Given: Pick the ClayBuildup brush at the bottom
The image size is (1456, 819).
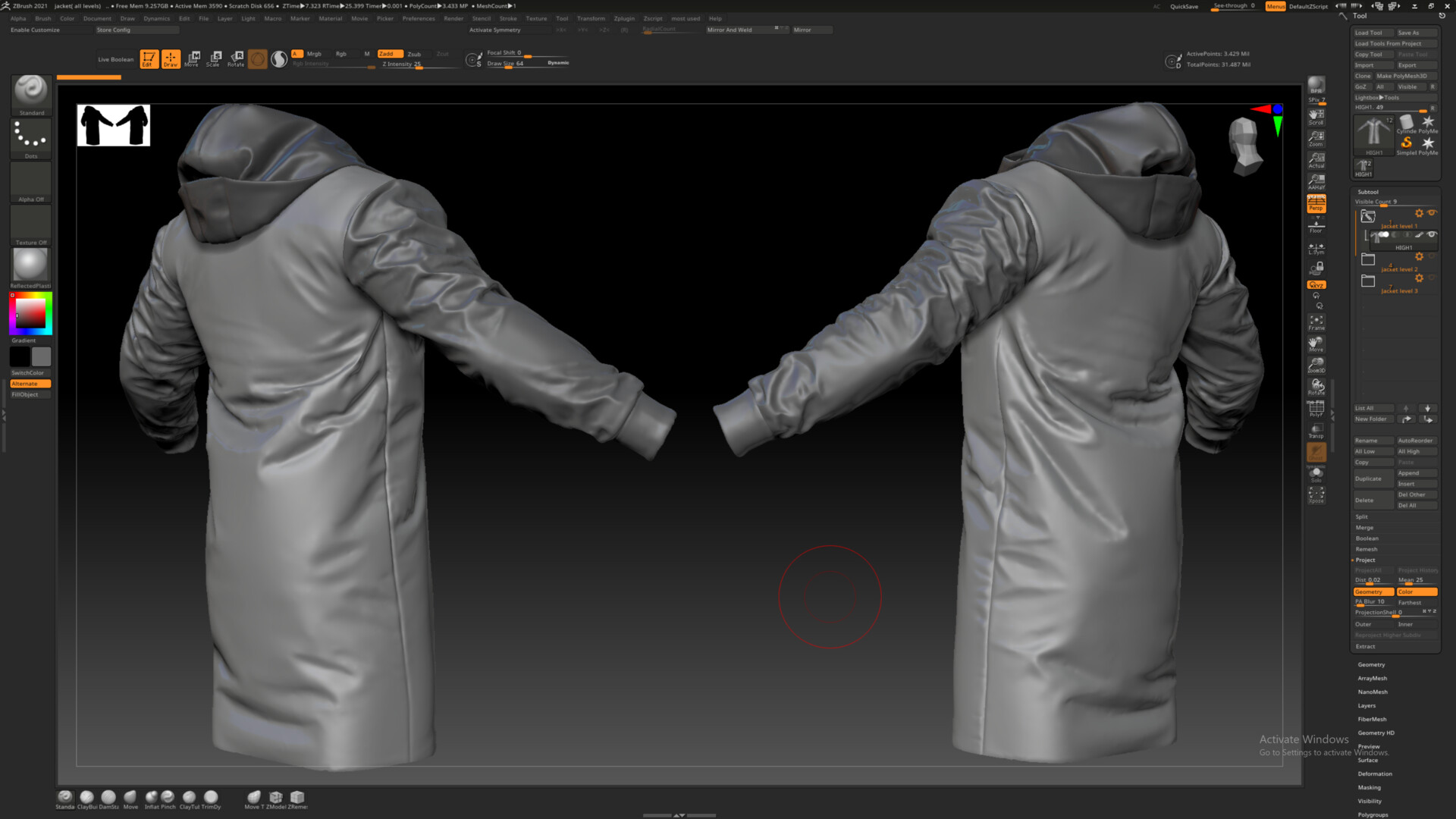Looking at the screenshot, I should click(x=87, y=797).
